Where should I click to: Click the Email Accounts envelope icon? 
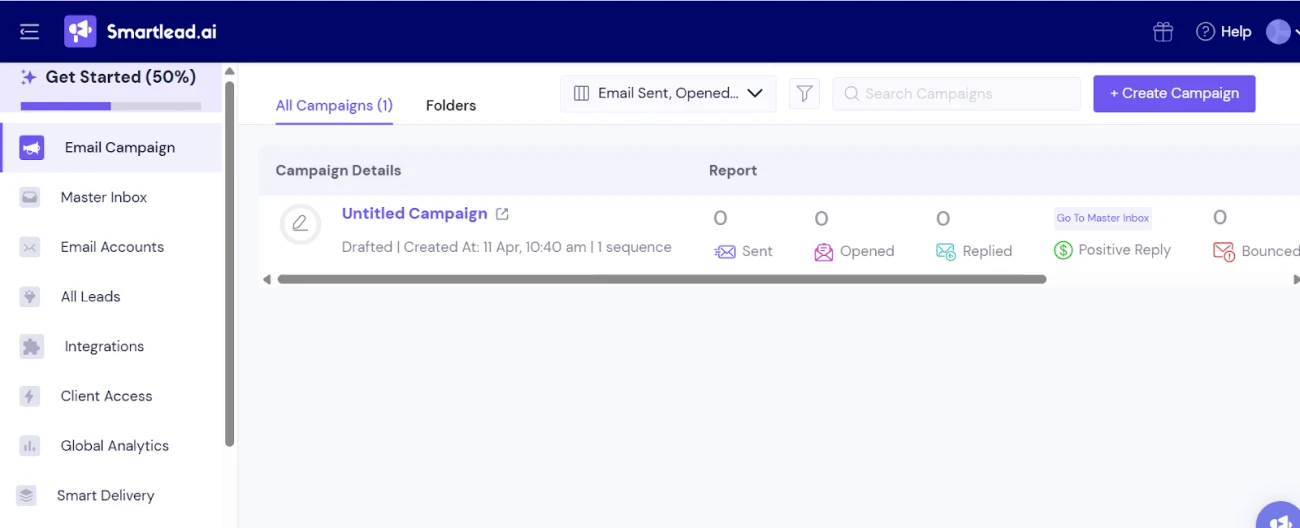tap(30, 247)
